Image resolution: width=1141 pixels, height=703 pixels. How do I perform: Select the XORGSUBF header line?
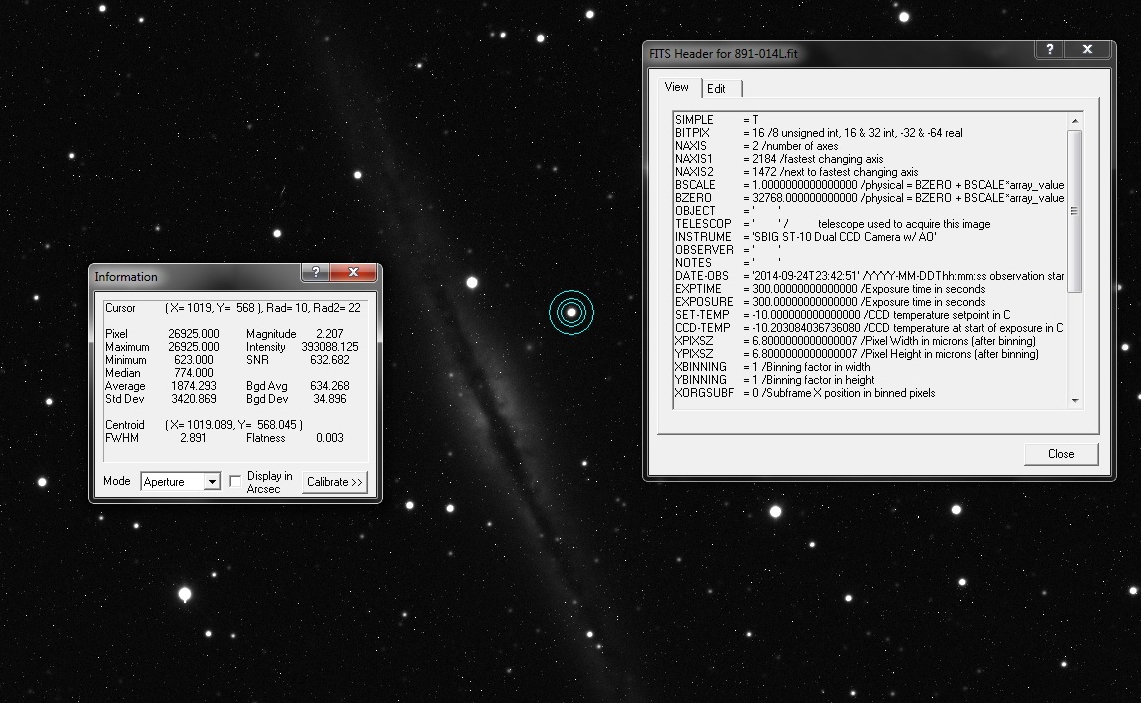806,393
